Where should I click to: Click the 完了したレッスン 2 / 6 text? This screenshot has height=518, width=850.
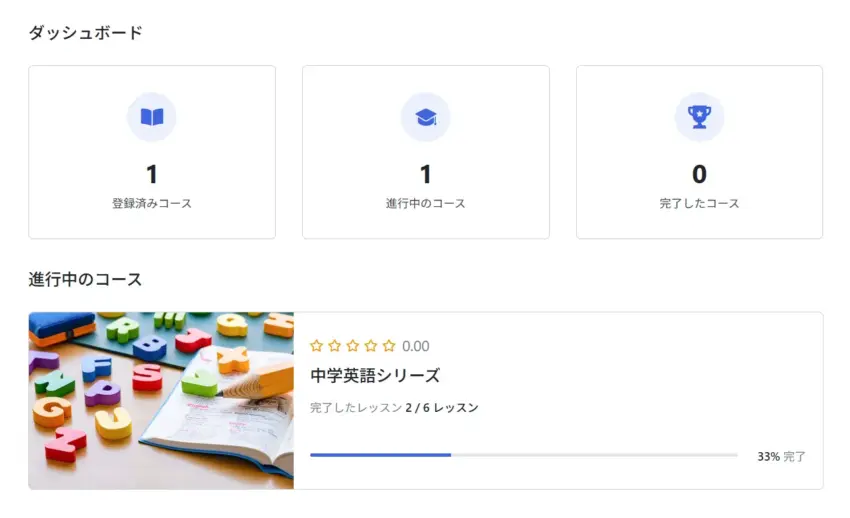click(394, 408)
